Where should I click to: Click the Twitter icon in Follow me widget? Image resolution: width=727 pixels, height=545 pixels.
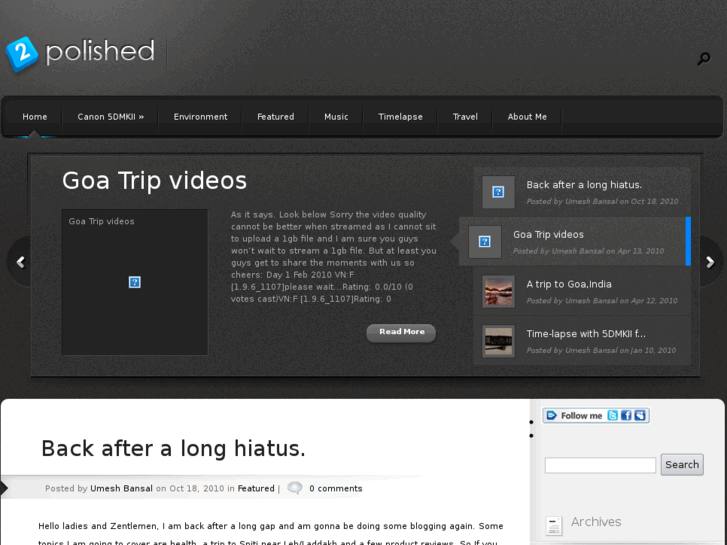point(612,415)
